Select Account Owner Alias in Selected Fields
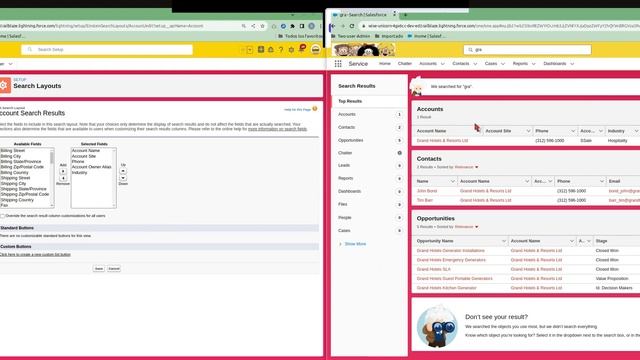This screenshot has width=640, height=360. point(91,167)
